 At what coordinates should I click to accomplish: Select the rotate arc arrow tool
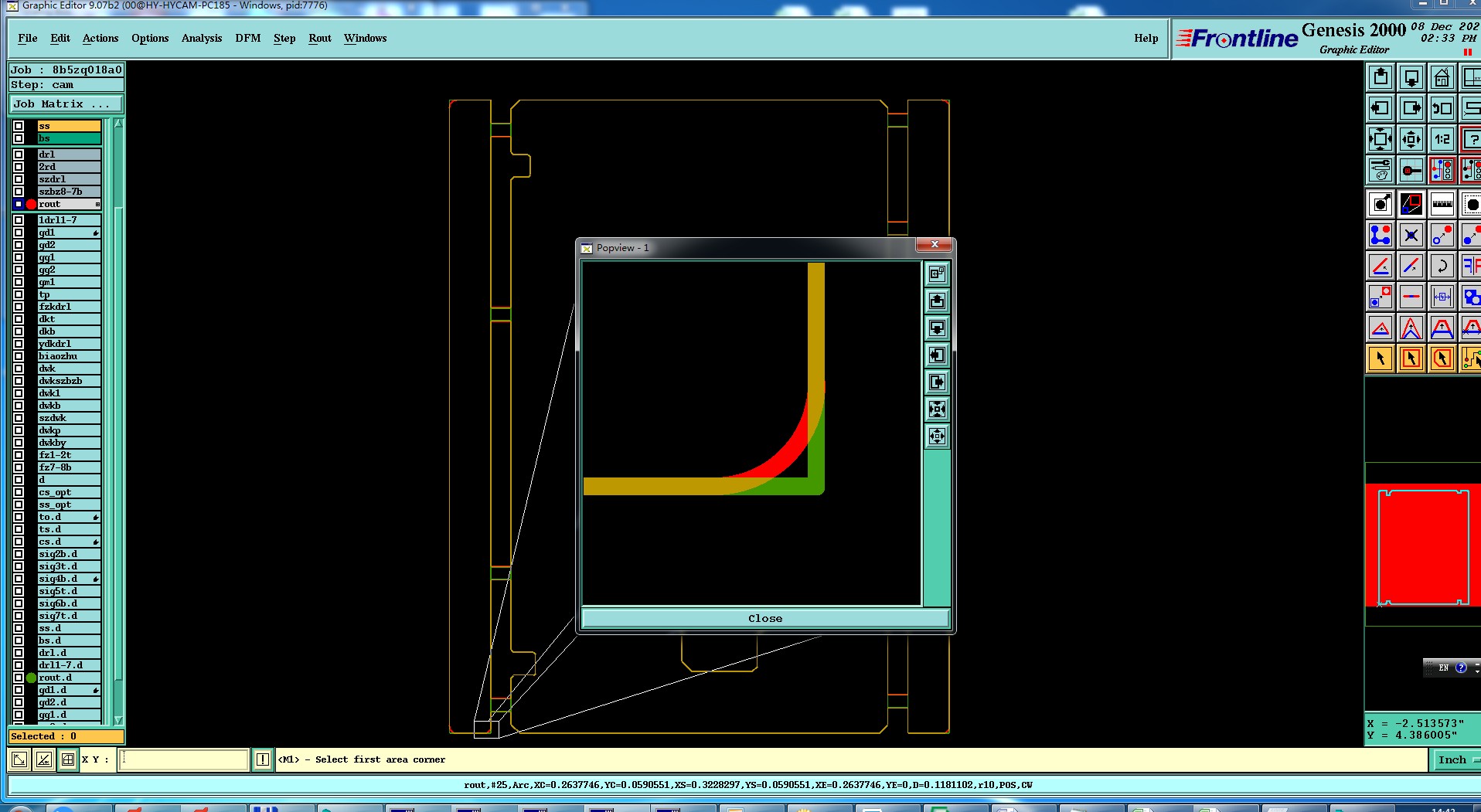click(1442, 266)
